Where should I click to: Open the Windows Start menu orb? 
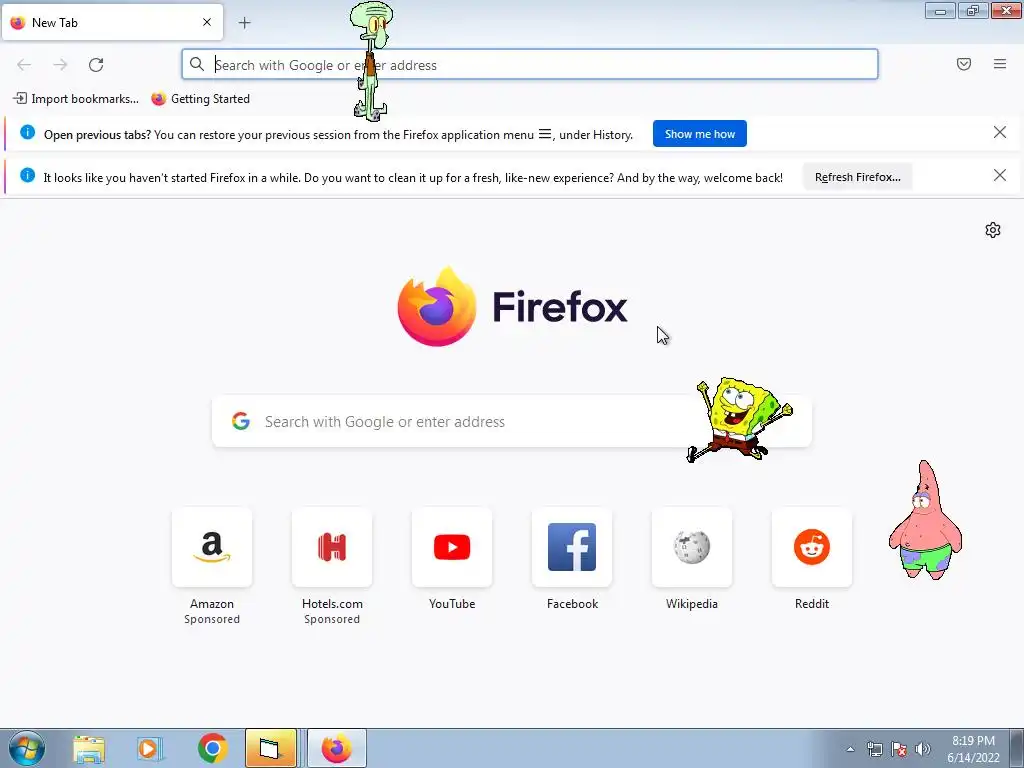tap(27, 748)
